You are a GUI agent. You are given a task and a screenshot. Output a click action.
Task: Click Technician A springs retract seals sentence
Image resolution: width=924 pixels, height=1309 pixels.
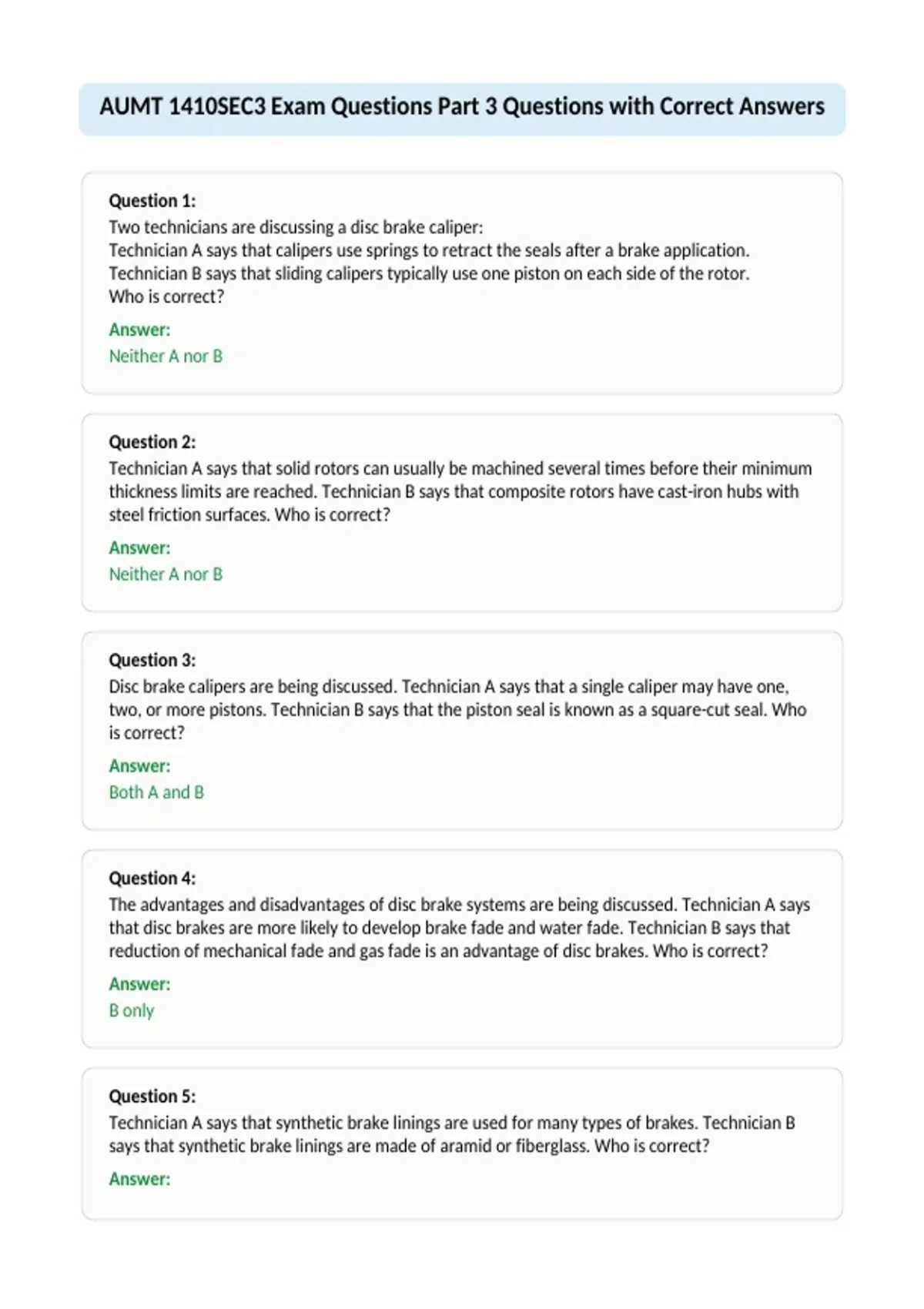pyautogui.click(x=429, y=250)
